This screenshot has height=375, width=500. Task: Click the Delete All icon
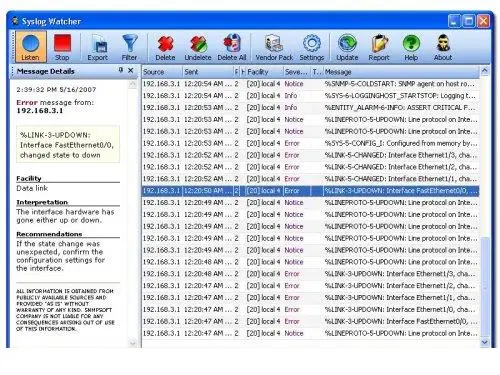pos(232,47)
